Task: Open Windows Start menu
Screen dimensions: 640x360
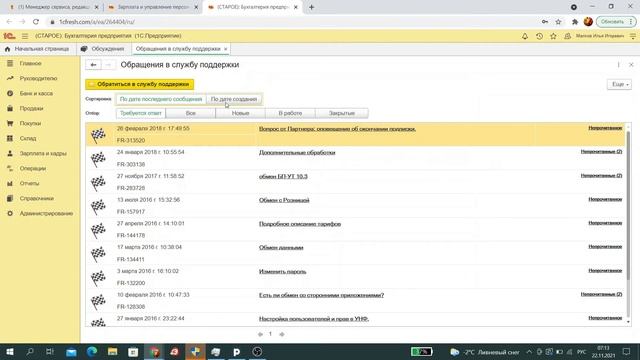Action: [x=10, y=352]
